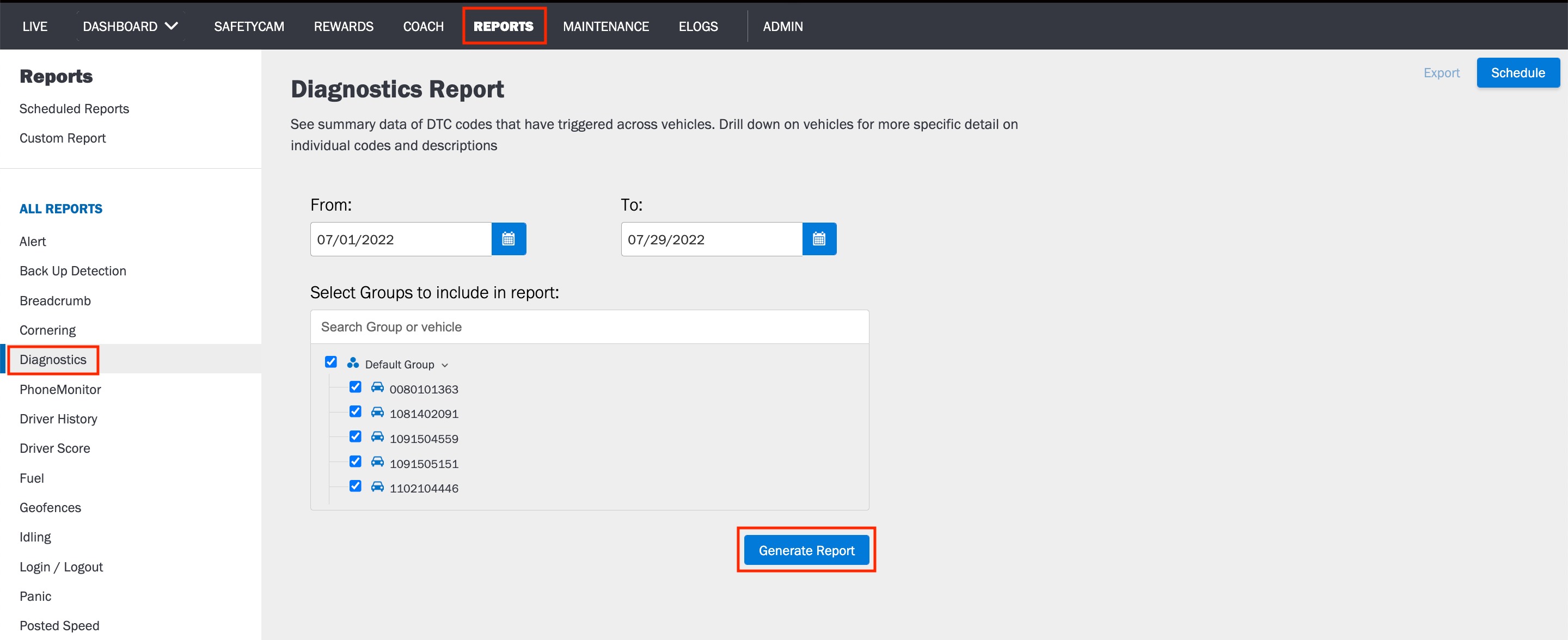Uncheck vehicle 1081402091 checkbox
This screenshot has width=1568, height=640.
click(x=356, y=412)
